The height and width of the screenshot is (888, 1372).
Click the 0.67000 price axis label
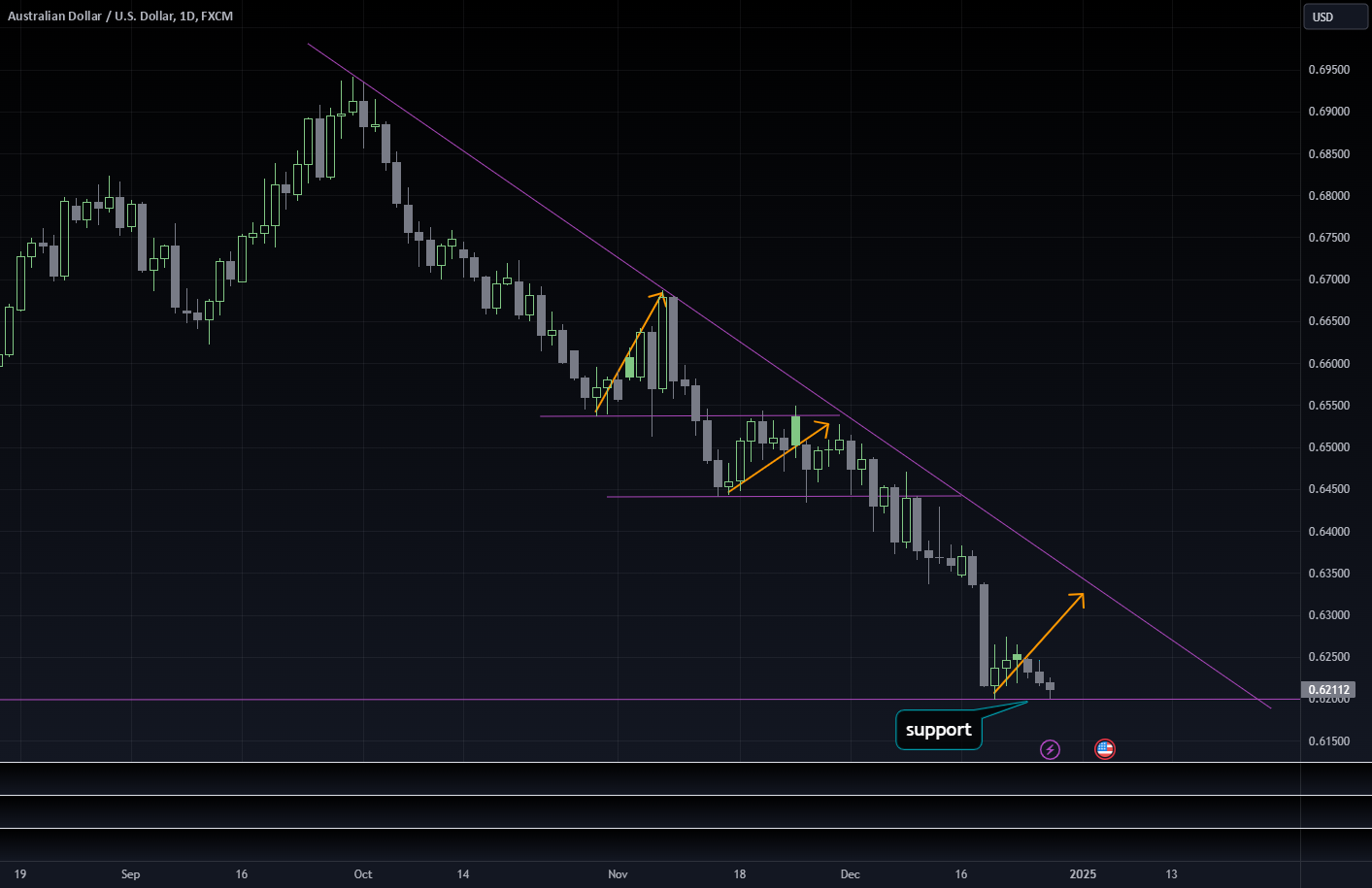click(x=1328, y=280)
